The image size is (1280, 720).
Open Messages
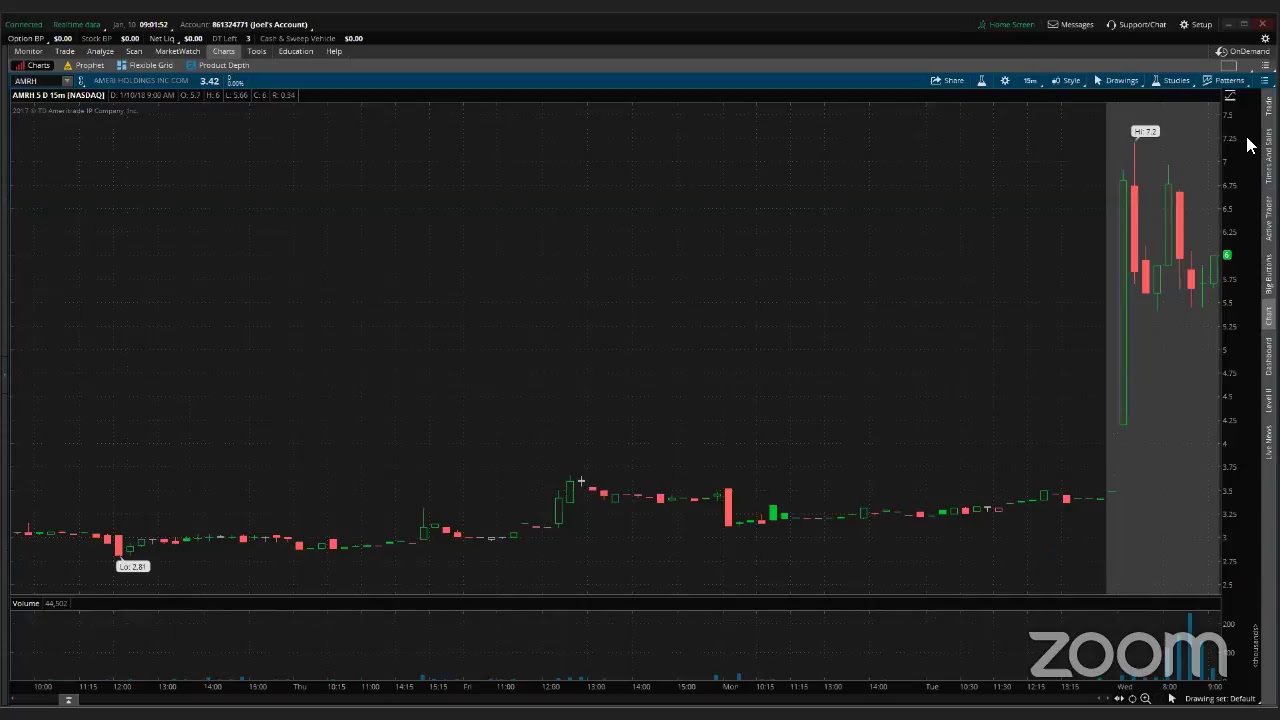coord(1070,24)
